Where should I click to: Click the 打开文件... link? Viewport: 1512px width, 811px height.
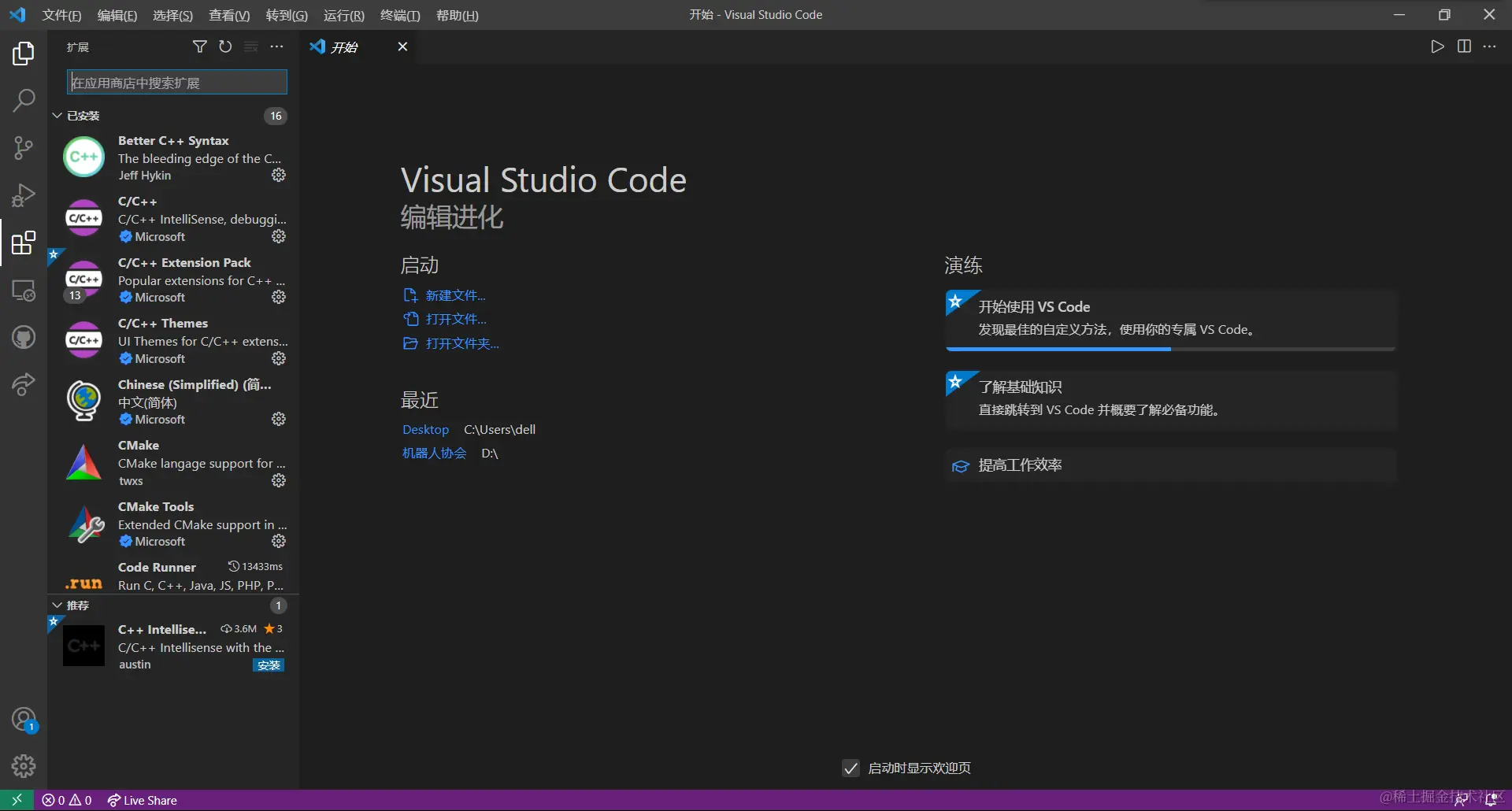(x=456, y=319)
